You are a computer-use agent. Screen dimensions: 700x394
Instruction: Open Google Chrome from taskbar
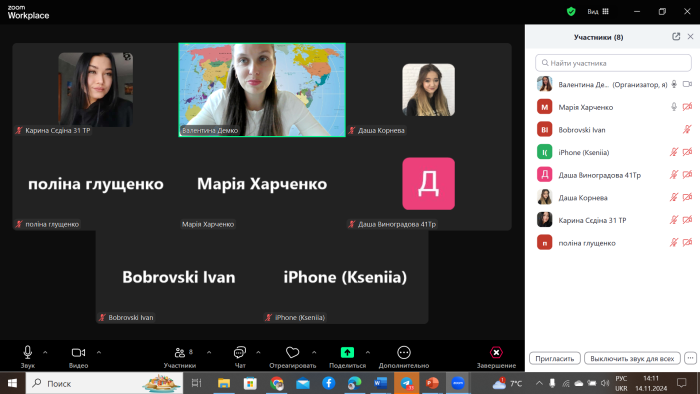(x=276, y=383)
